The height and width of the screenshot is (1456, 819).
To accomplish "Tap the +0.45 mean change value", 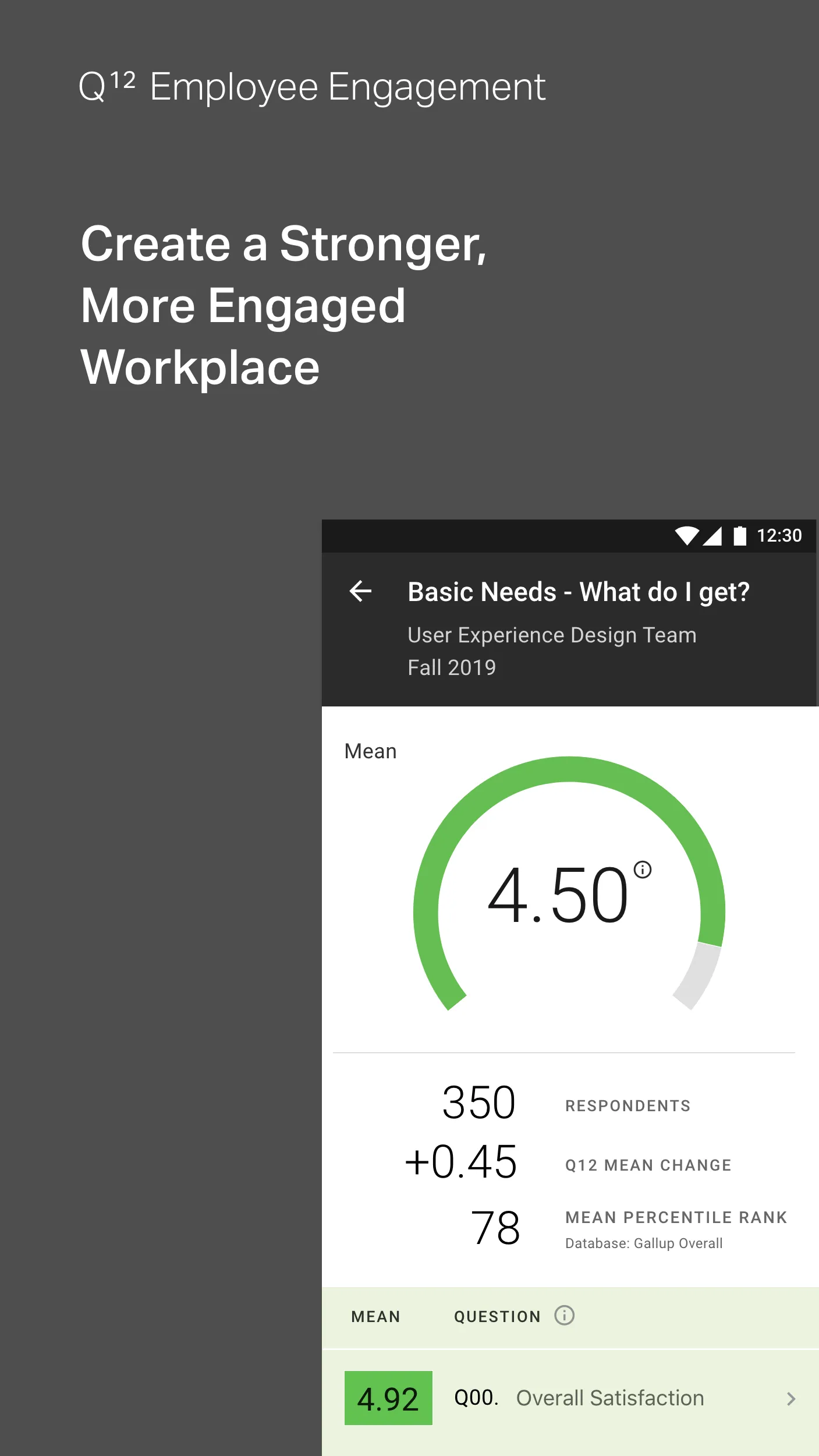I will 461,1162.
